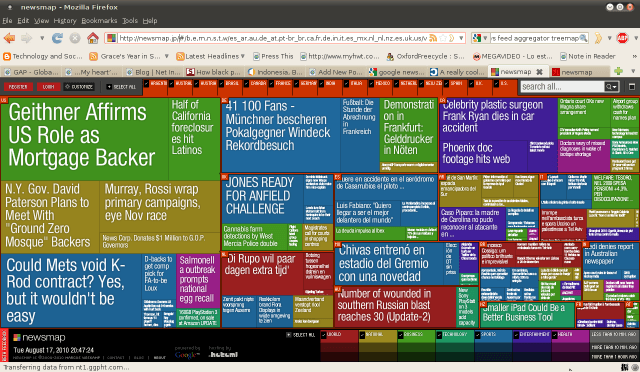Switch to the GAP - Globa... tab
This screenshot has height=372, width=640.
click(31, 72)
